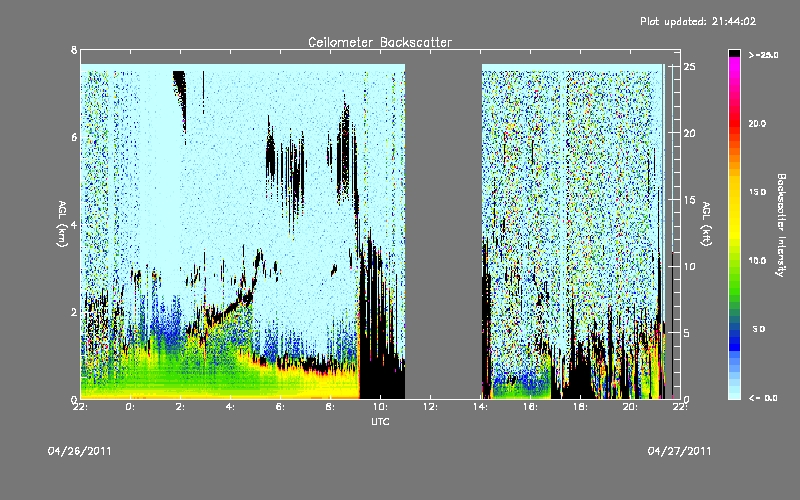
Task: Click the date label 04/27/2011
Action: coord(679,451)
